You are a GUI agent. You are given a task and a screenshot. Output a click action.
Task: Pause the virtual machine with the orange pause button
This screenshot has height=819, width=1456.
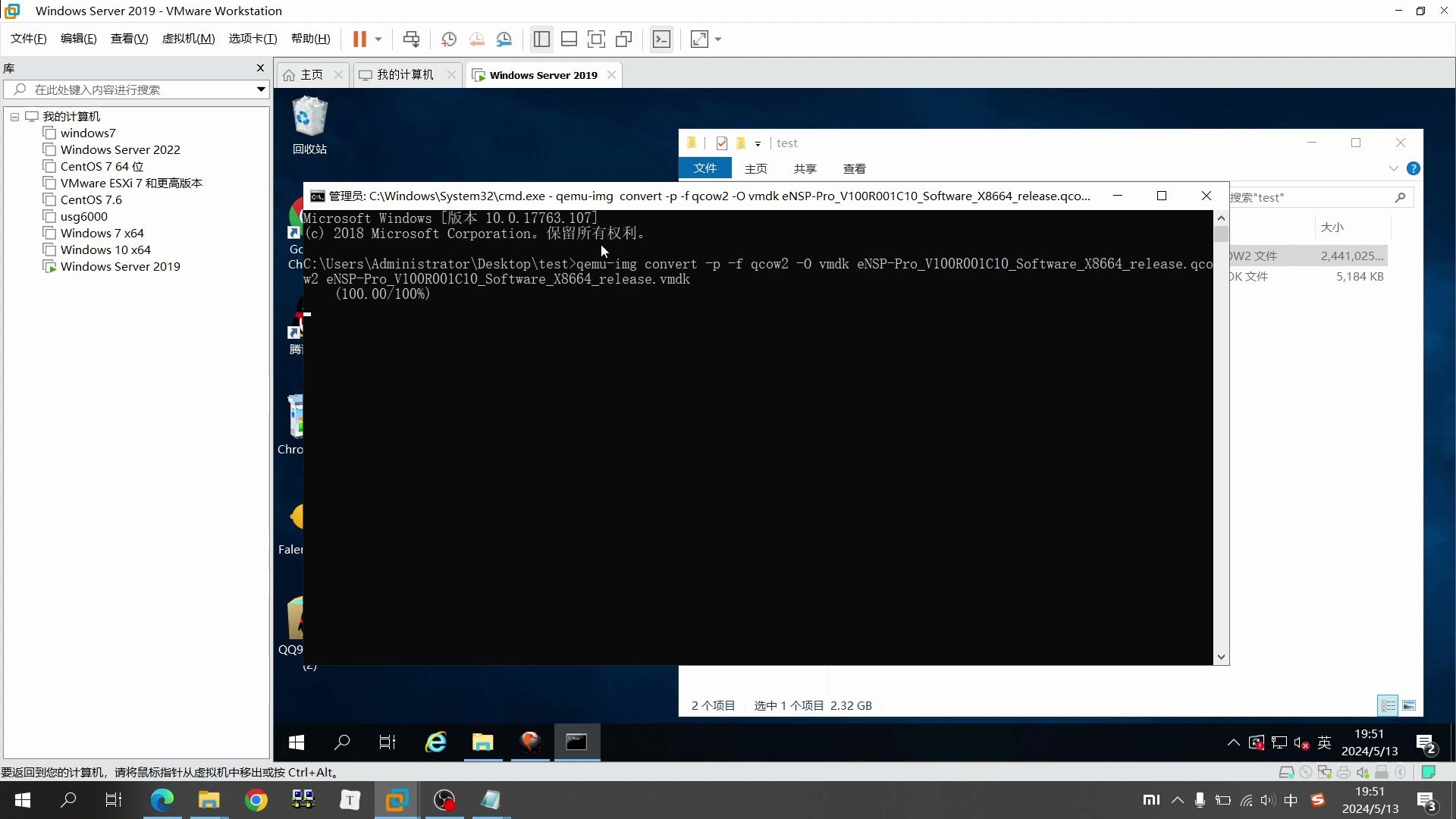point(359,39)
